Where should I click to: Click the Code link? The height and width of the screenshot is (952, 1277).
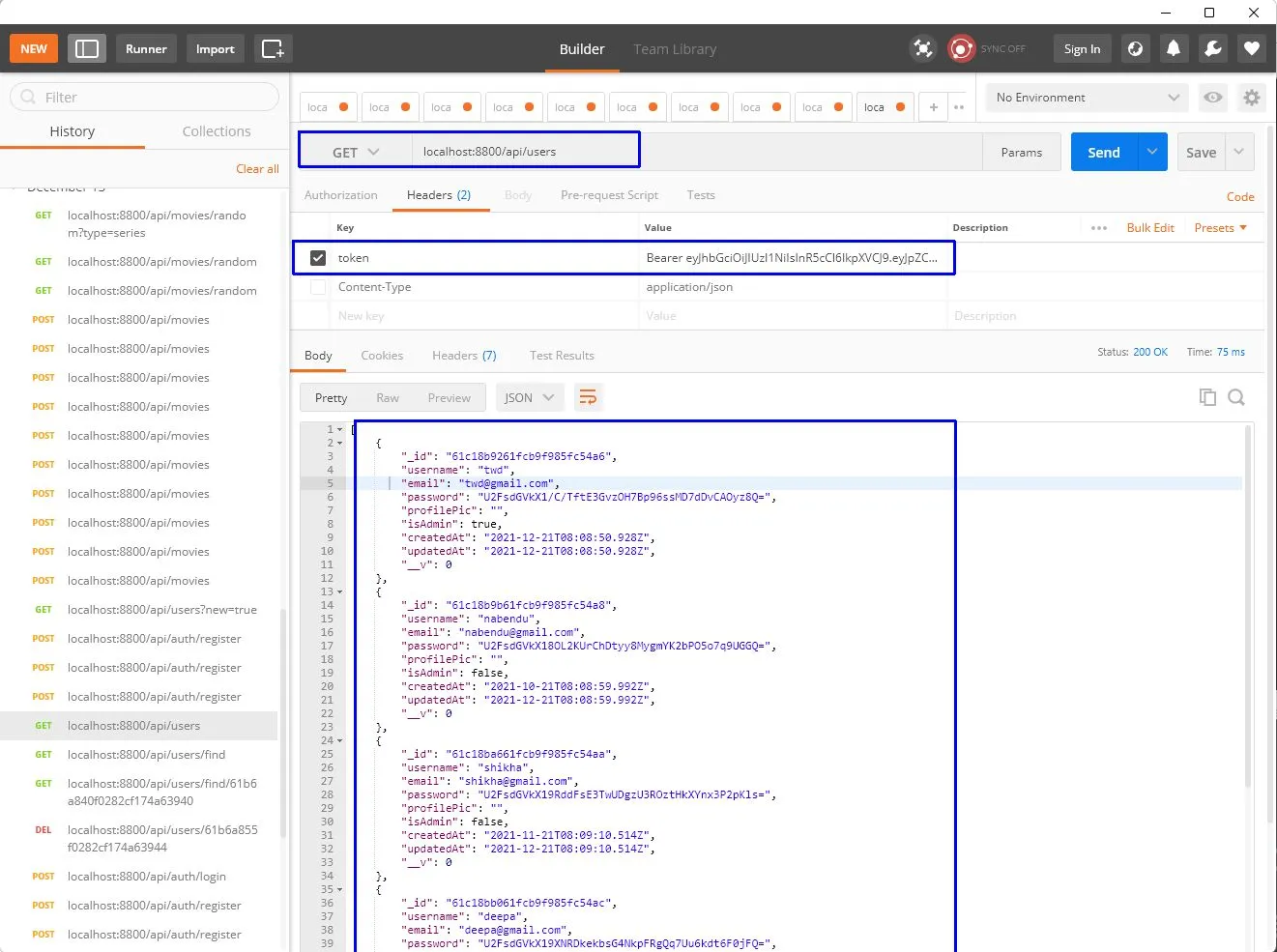[x=1240, y=197]
